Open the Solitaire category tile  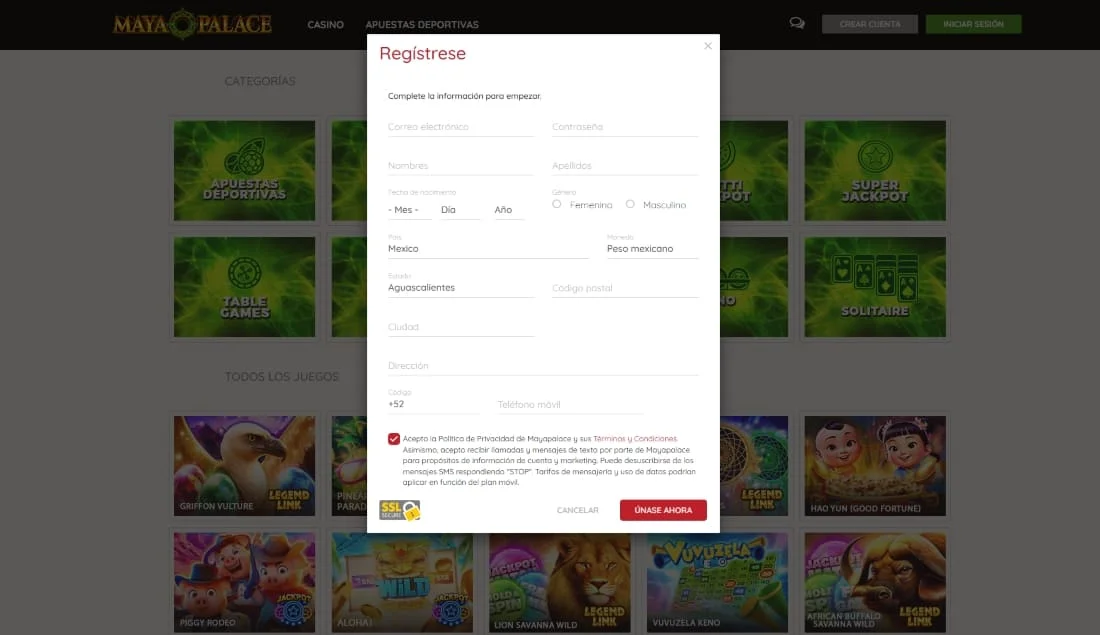coord(875,287)
